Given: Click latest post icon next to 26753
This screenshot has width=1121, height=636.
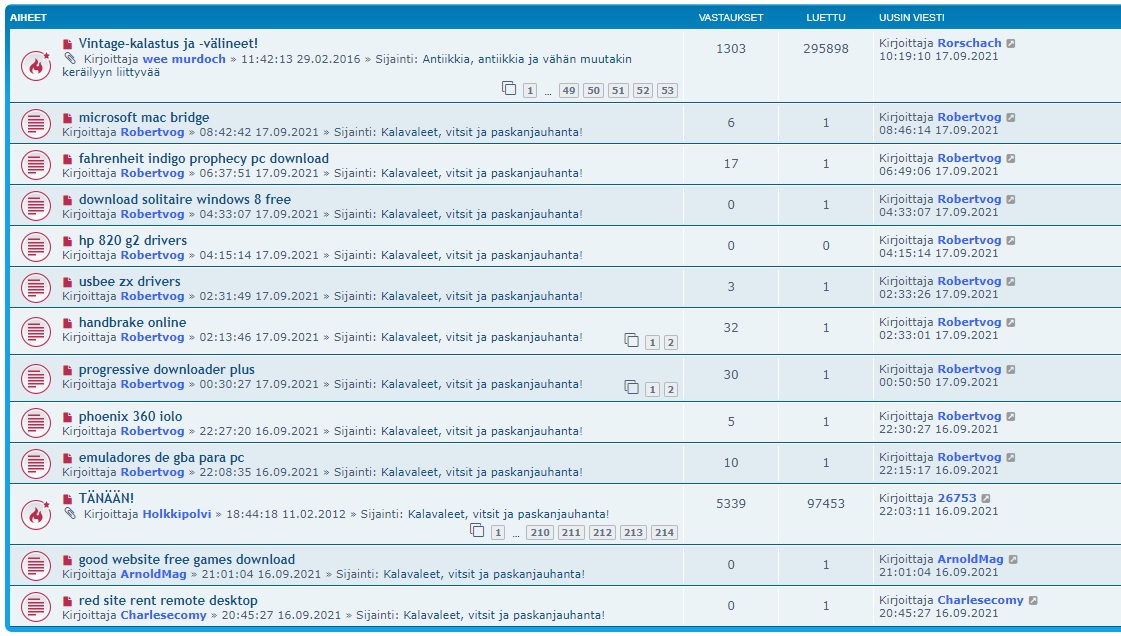Looking at the screenshot, I should pos(986,498).
